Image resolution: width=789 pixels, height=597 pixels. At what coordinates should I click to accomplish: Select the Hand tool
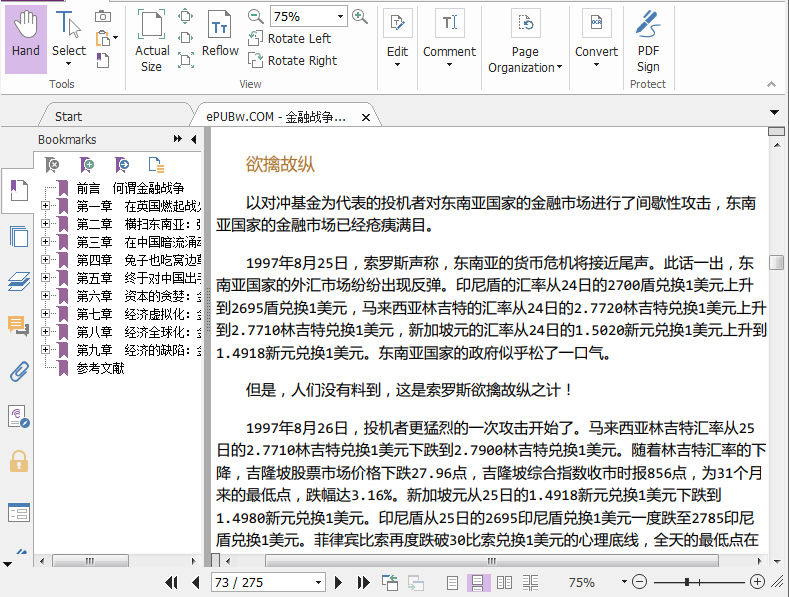coord(26,39)
